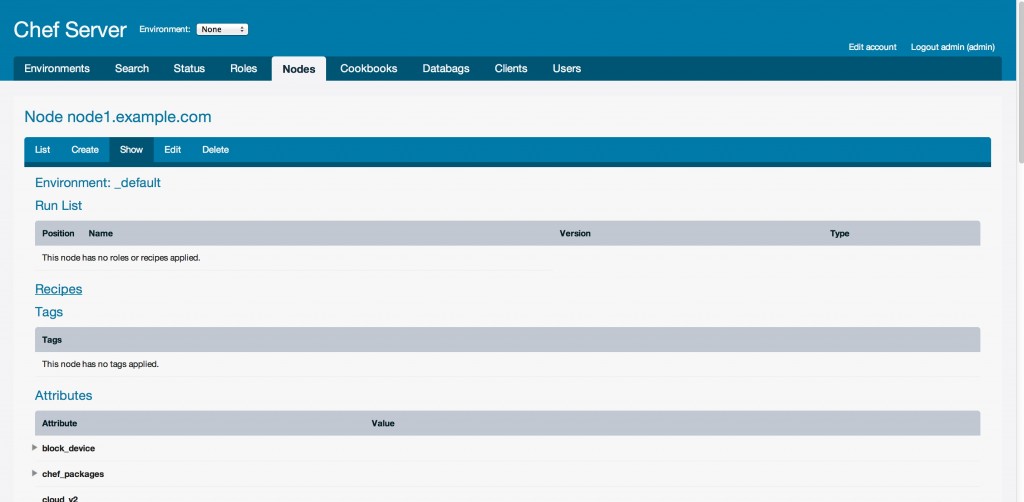1024x502 pixels.
Task: Click Logout admin link
Action: coord(953,47)
